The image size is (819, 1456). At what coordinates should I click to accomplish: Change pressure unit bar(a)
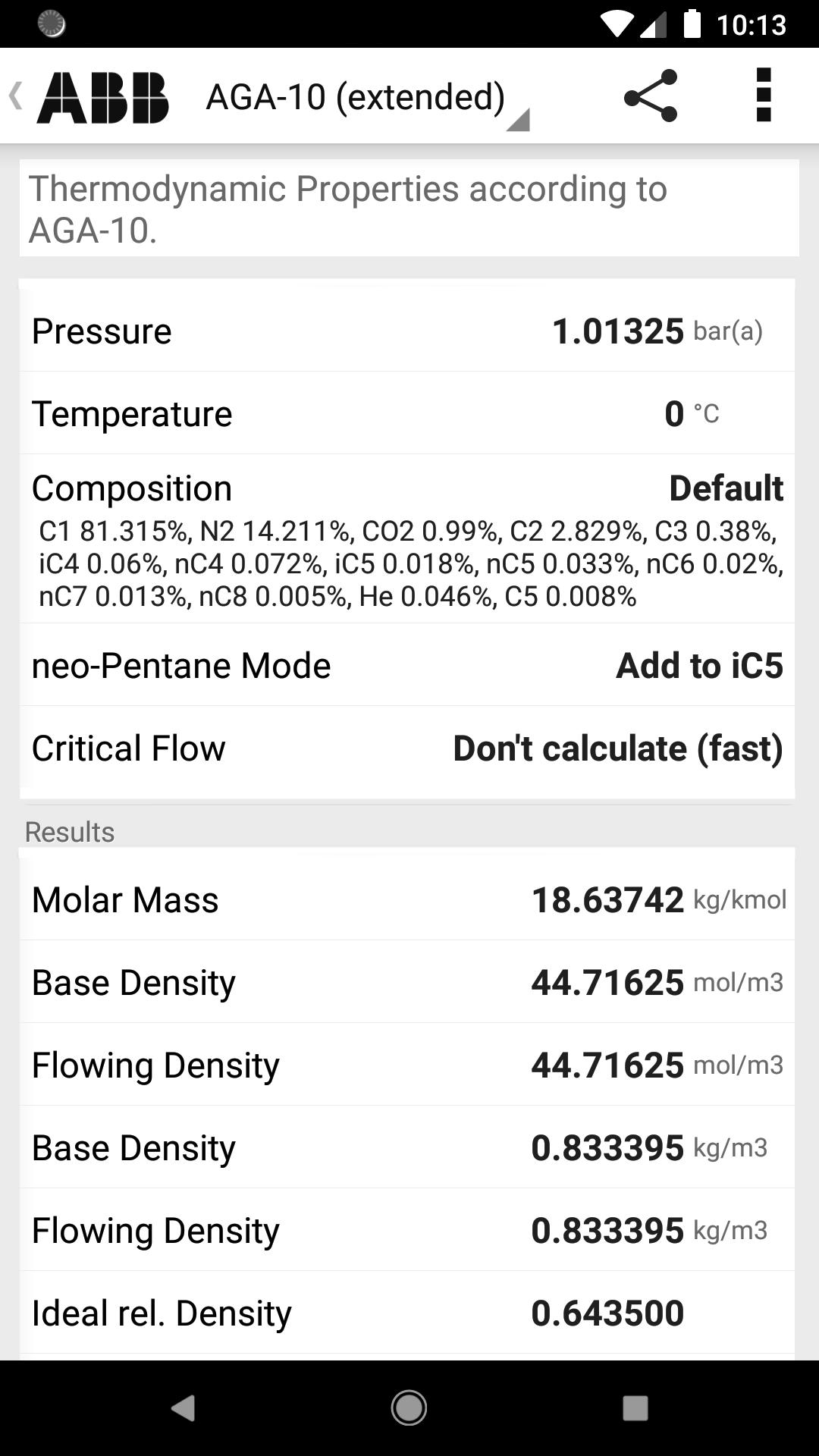728,331
